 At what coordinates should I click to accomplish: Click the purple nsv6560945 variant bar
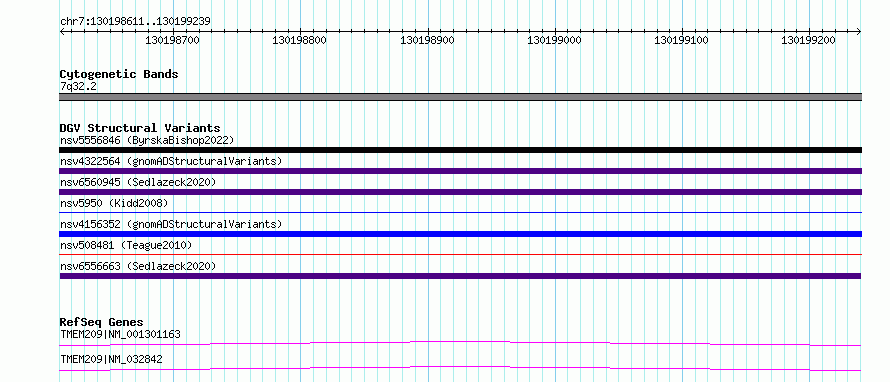click(x=460, y=192)
